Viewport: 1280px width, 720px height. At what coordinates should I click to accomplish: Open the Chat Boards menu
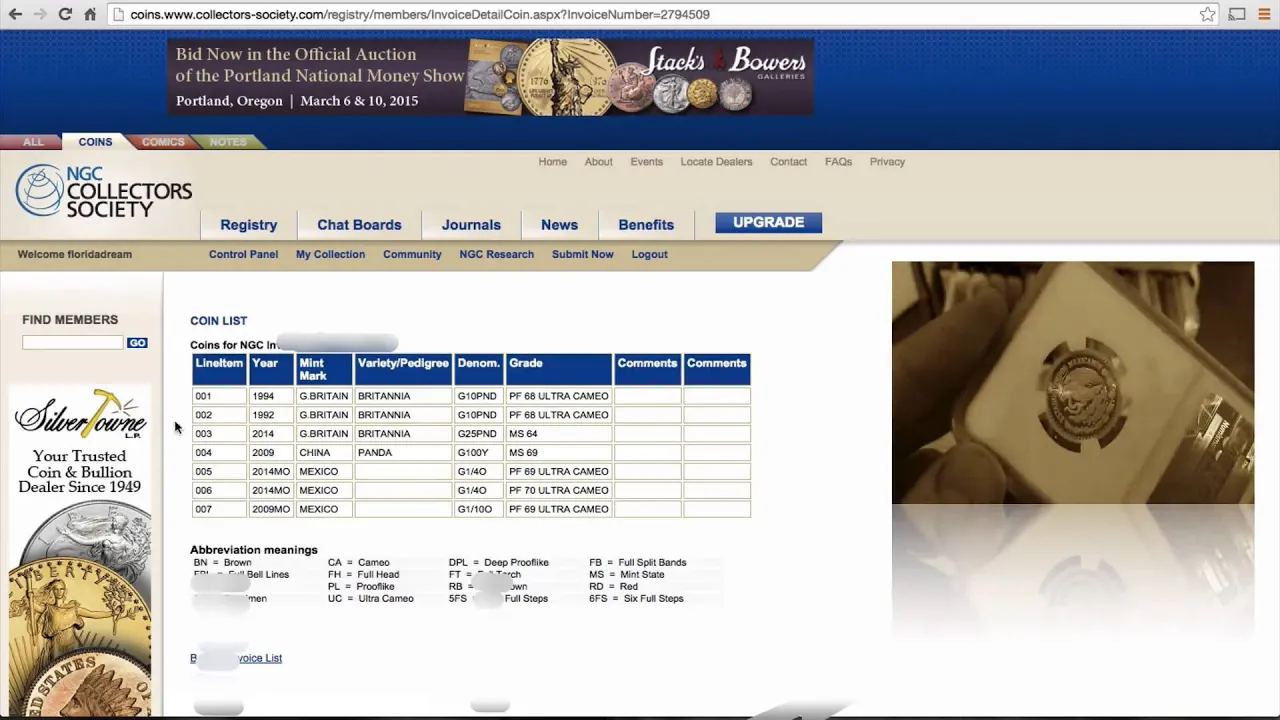359,225
